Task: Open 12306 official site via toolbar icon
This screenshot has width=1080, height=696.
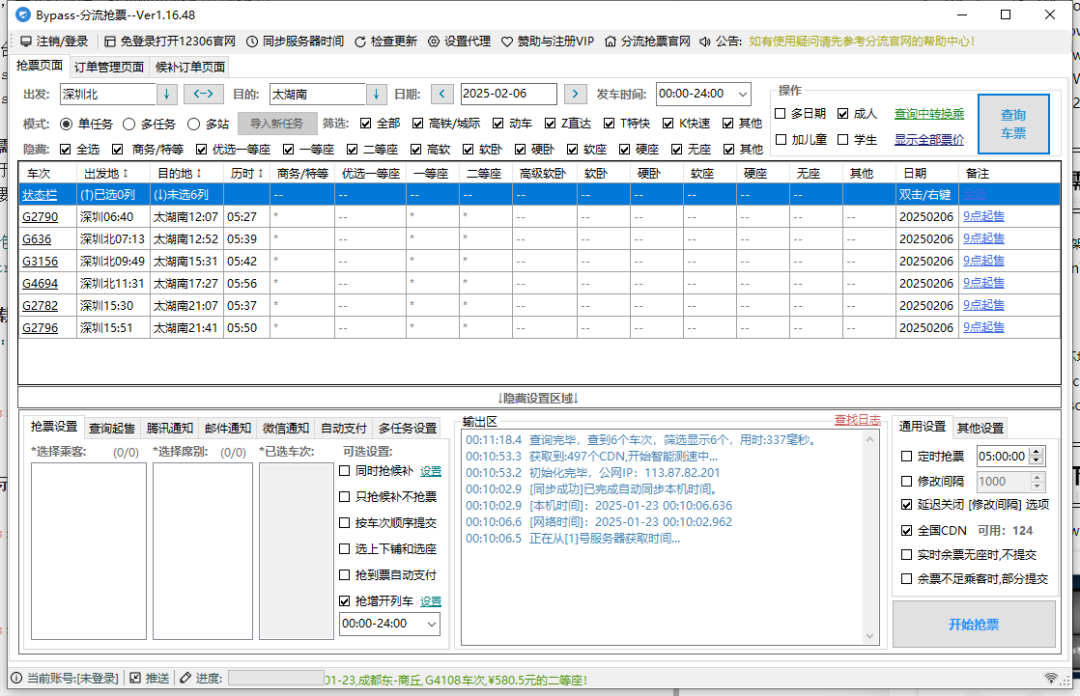Action: click(x=110, y=42)
